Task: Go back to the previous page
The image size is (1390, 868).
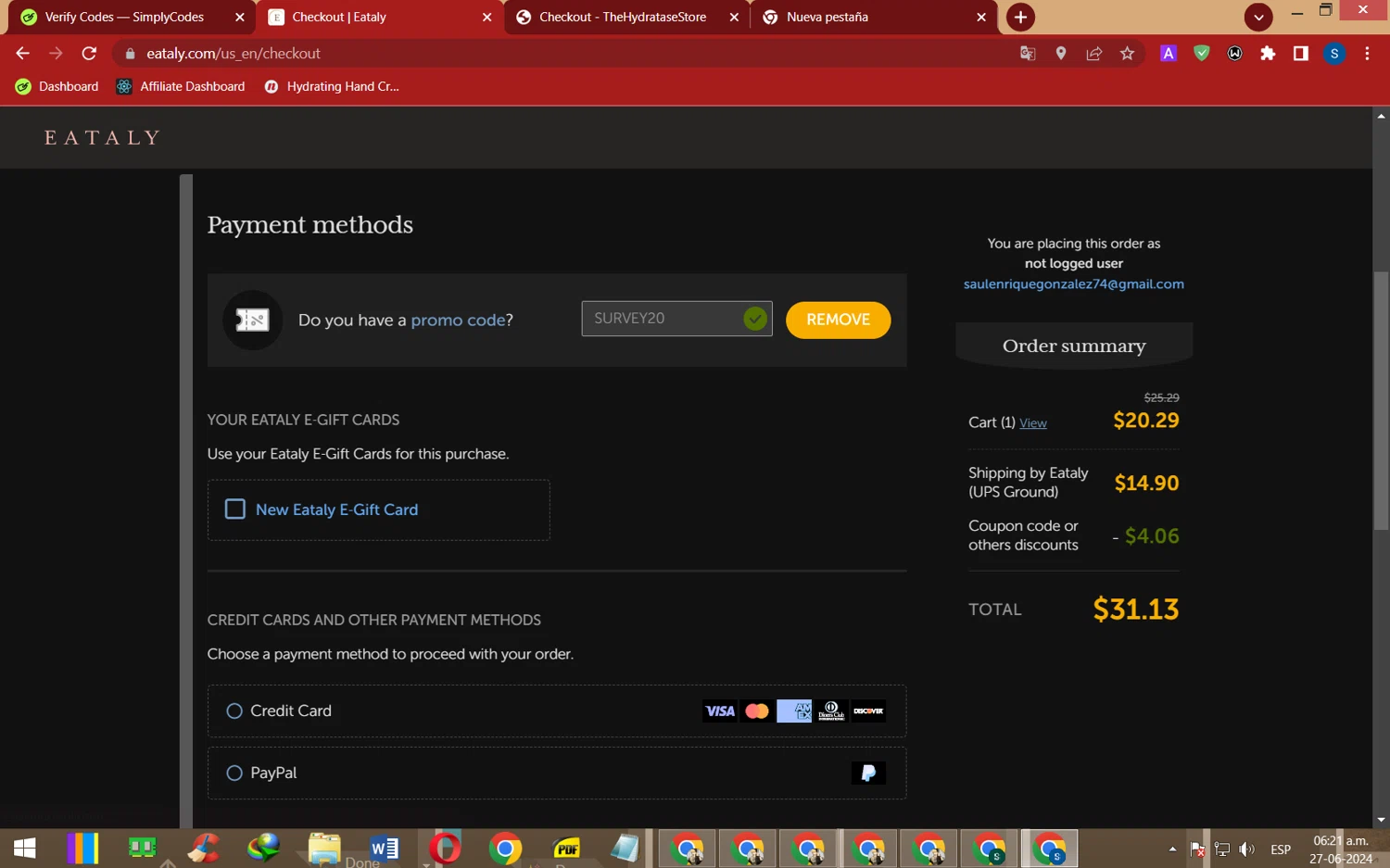Action: pyautogui.click(x=23, y=54)
